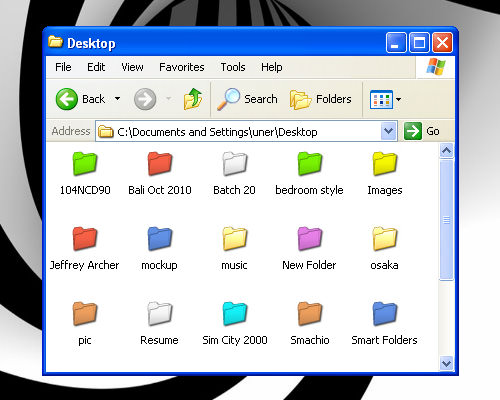This screenshot has width=500, height=400.
Task: Click the green Go button
Action: point(422,131)
